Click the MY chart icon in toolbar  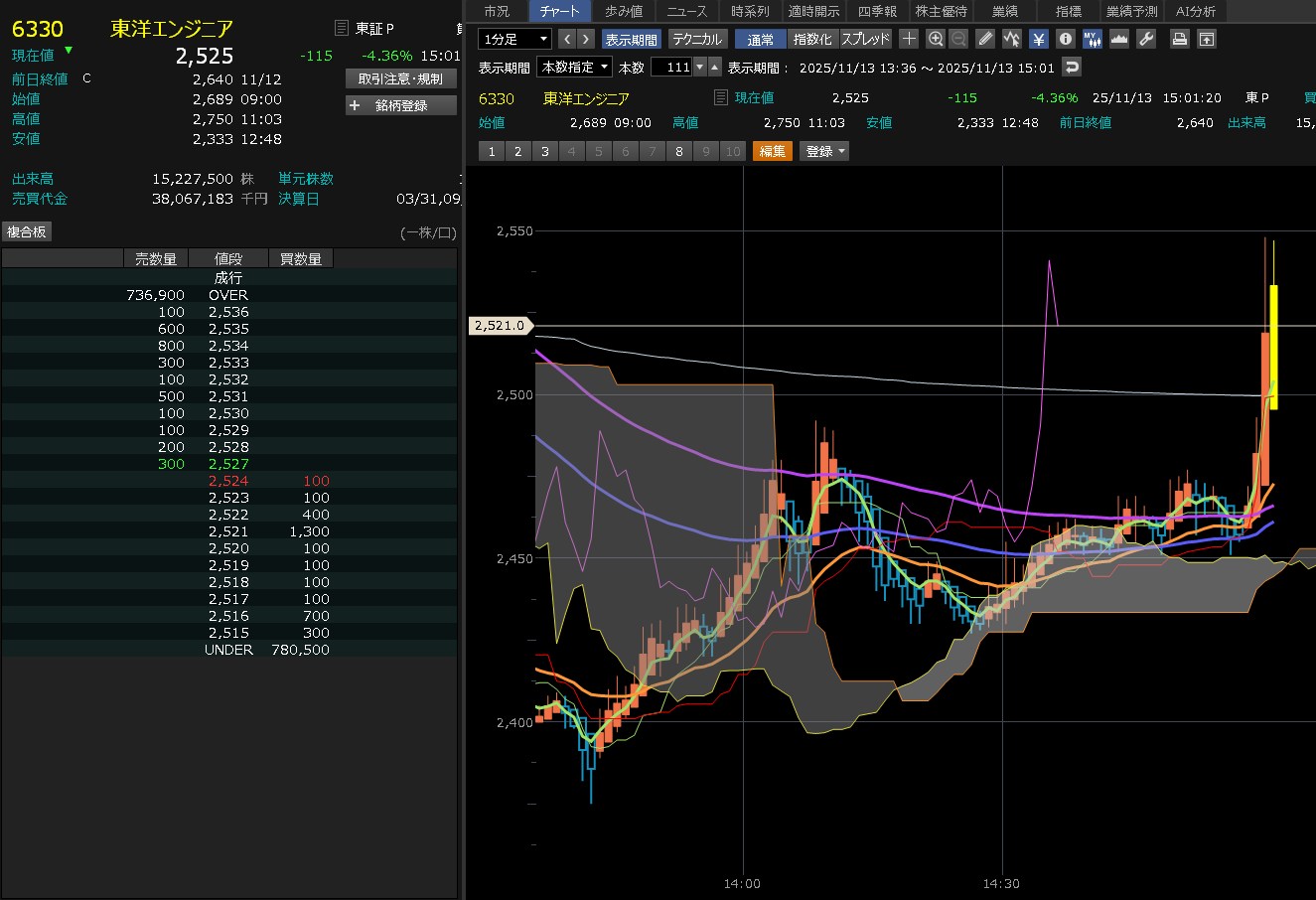point(1092,39)
